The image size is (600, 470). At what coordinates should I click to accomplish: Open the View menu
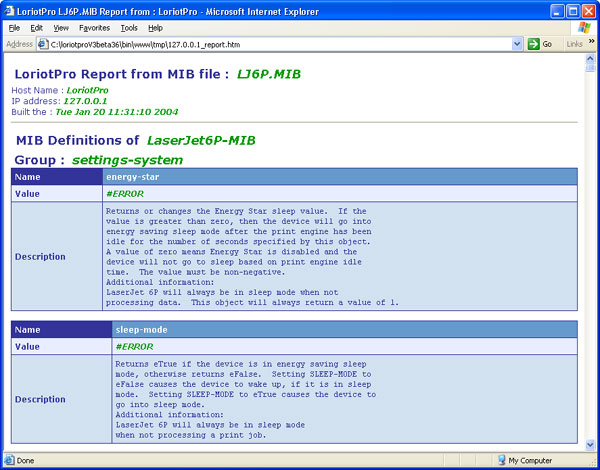tap(61, 28)
